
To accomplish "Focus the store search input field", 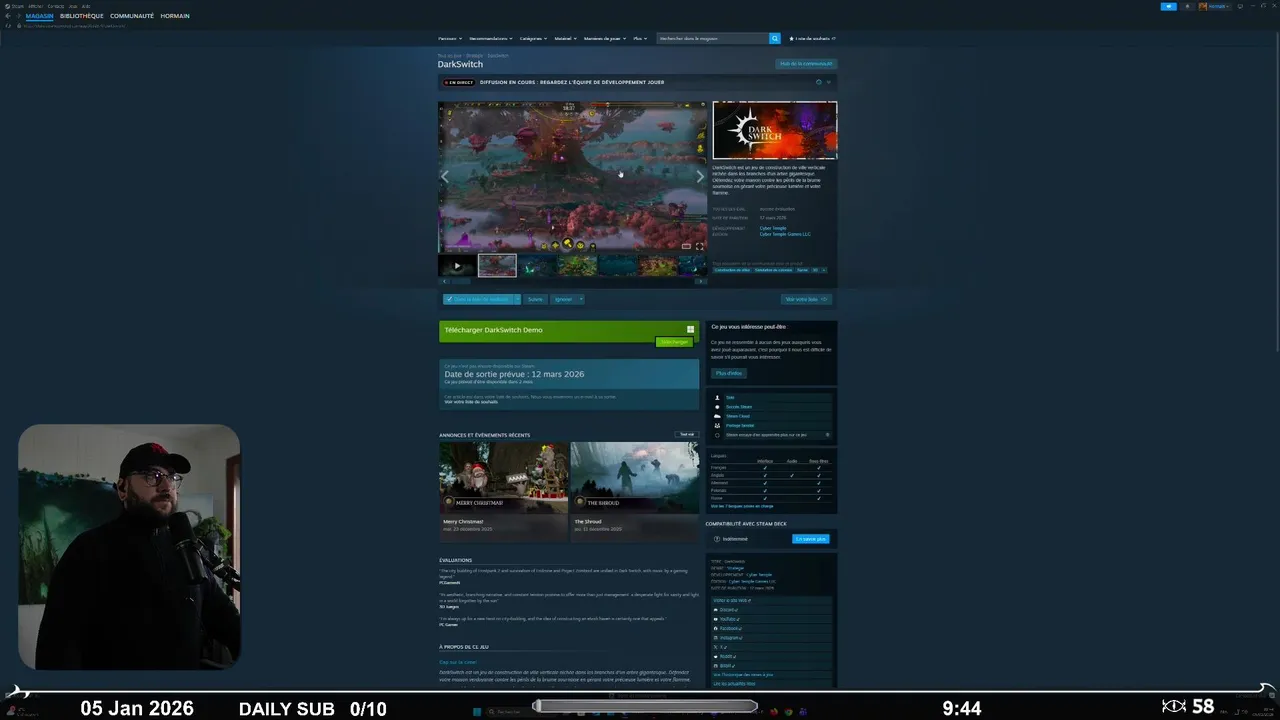I will (x=712, y=38).
